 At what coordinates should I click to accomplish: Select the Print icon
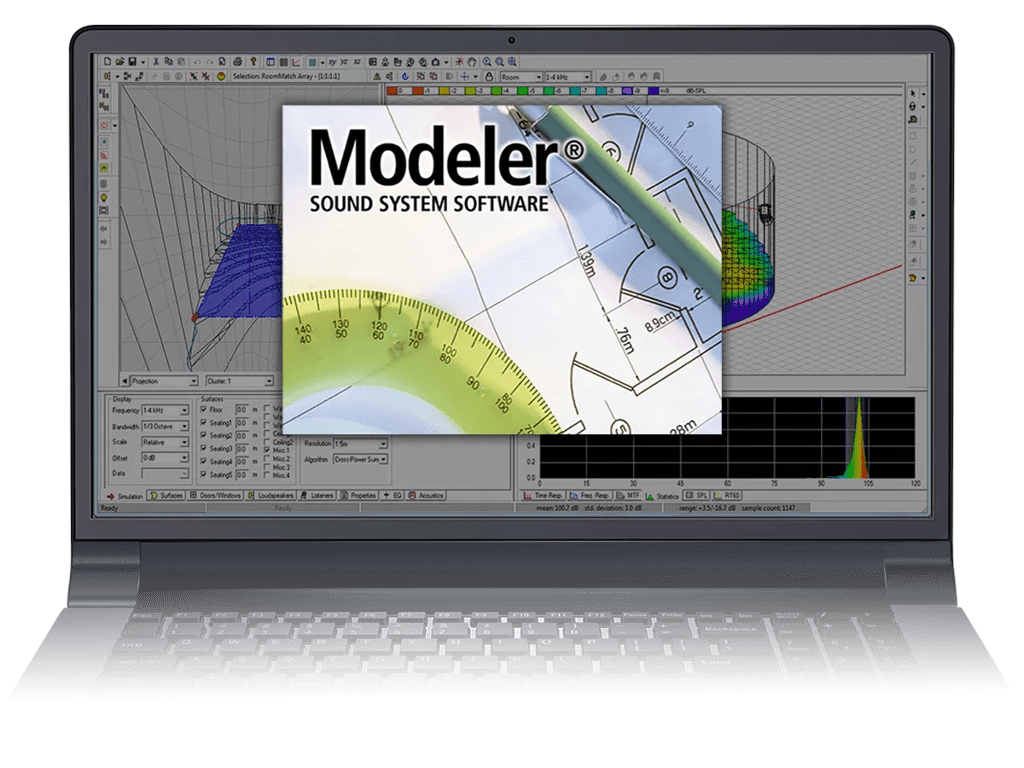click(238, 62)
